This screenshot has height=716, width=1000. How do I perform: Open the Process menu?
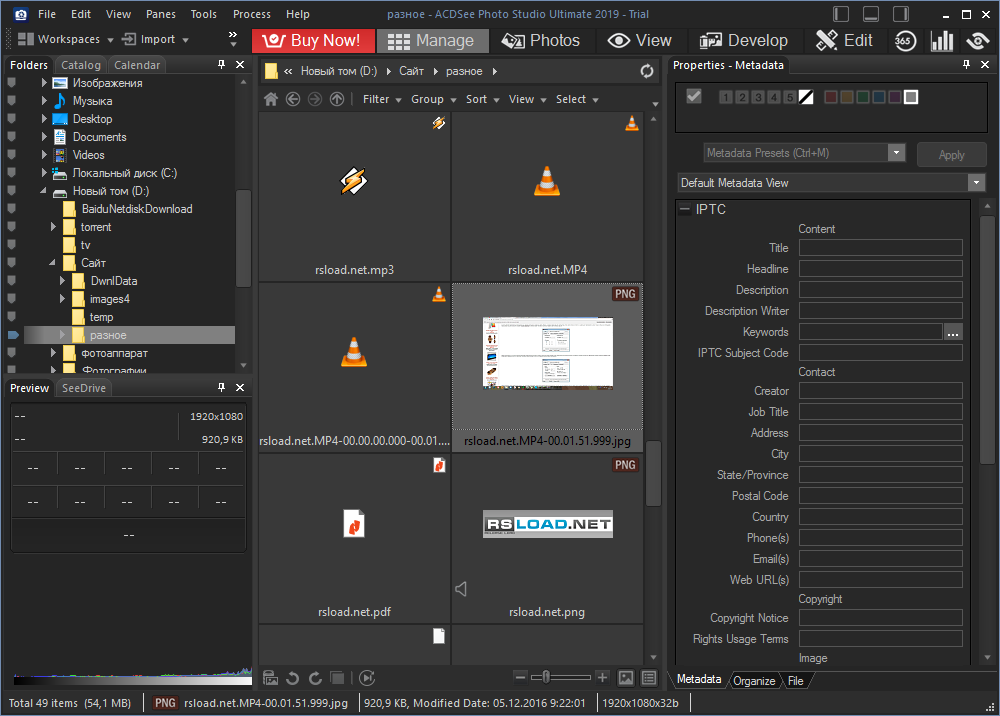point(251,14)
